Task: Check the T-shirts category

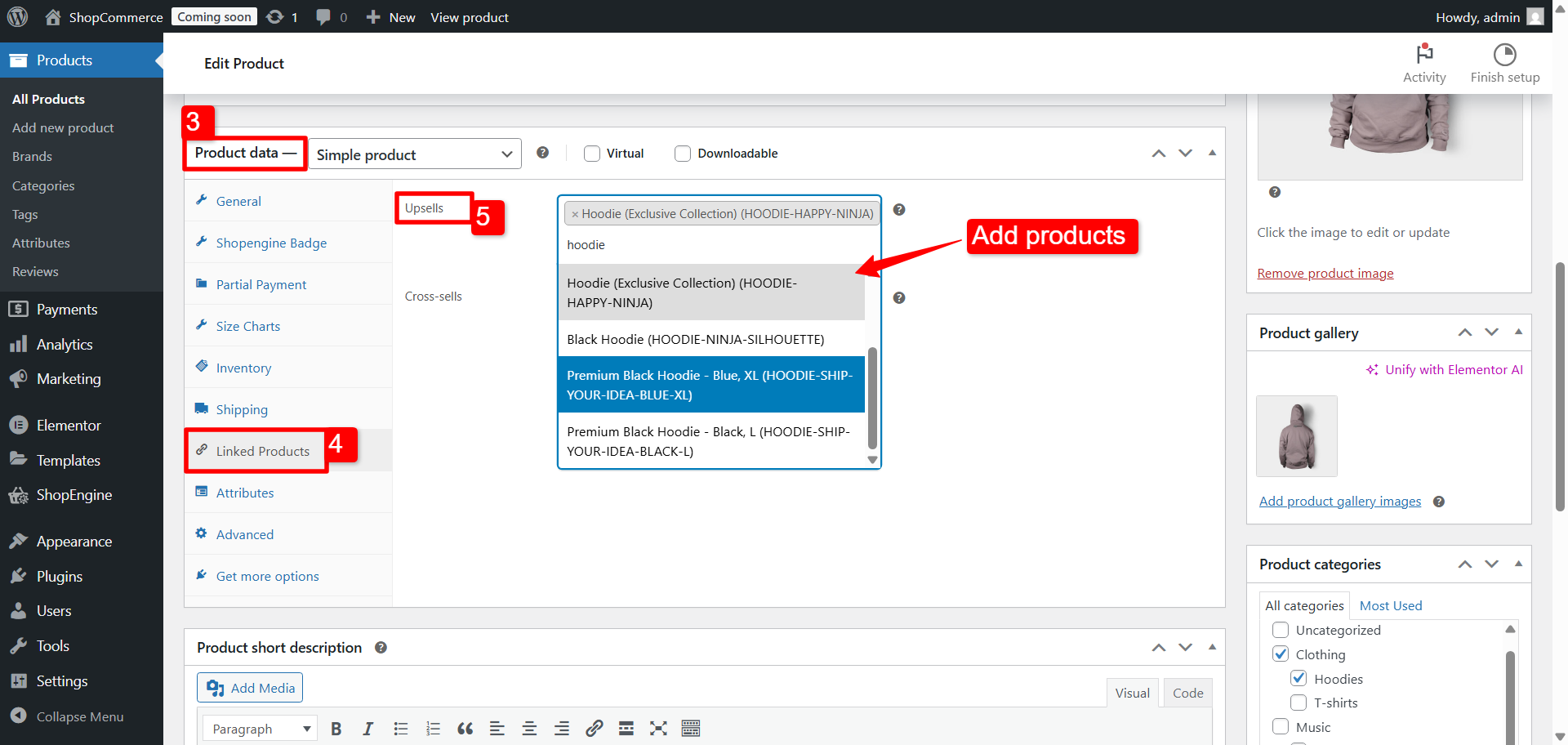Action: (1298, 703)
